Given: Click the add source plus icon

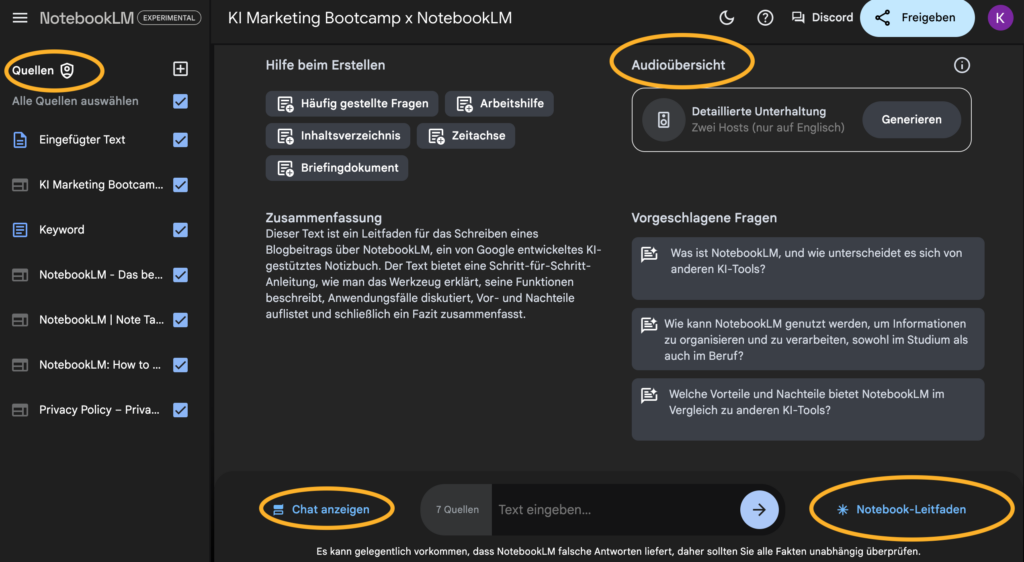Looking at the screenshot, I should click(x=180, y=69).
